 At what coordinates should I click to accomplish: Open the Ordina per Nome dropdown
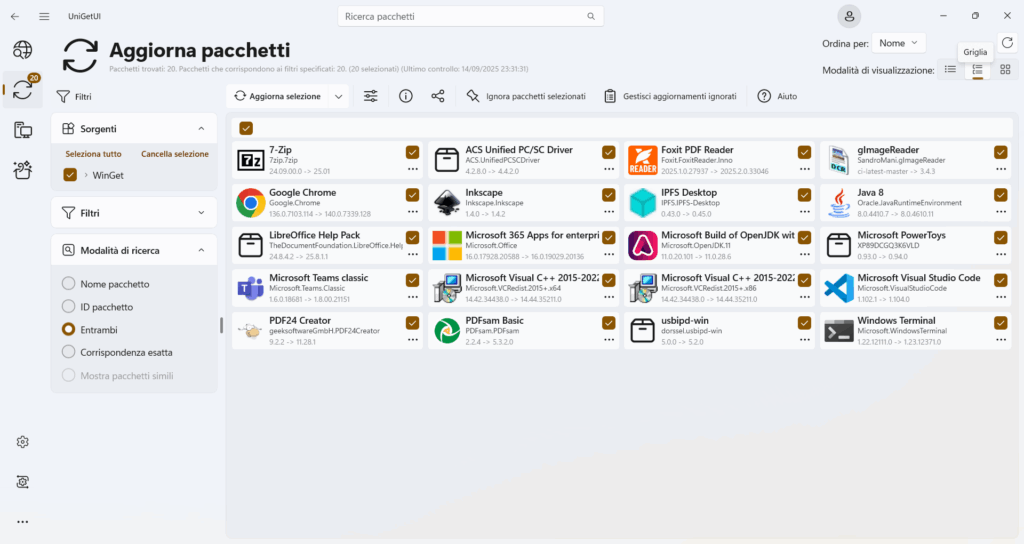point(899,43)
